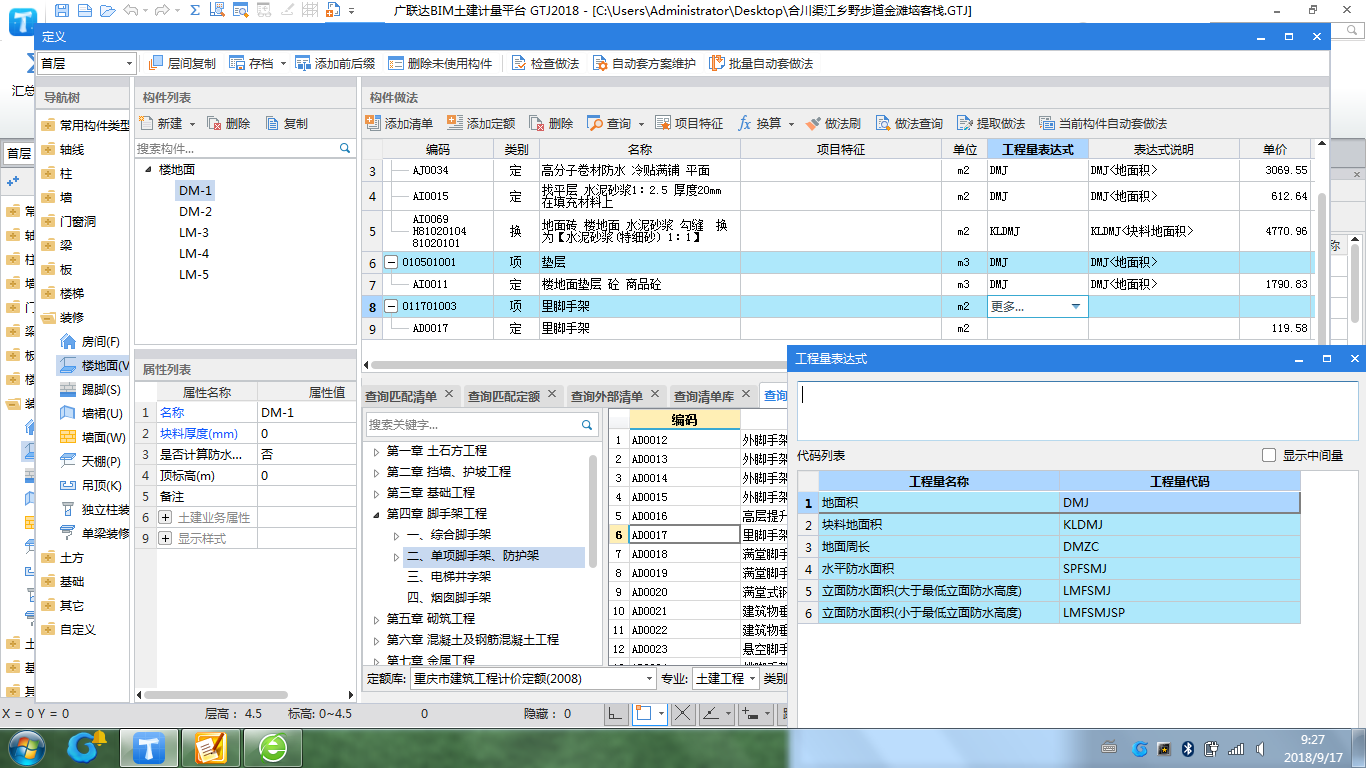The height and width of the screenshot is (768, 1366).
Task: Select 吊顶(K) in navigation tree
Action: point(90,486)
